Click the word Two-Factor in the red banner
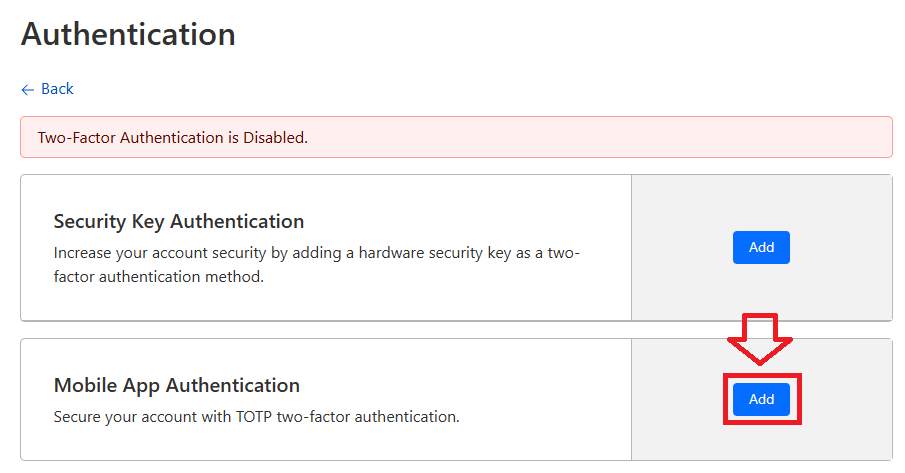Image resolution: width=905 pixels, height=473 pixels. [76, 138]
